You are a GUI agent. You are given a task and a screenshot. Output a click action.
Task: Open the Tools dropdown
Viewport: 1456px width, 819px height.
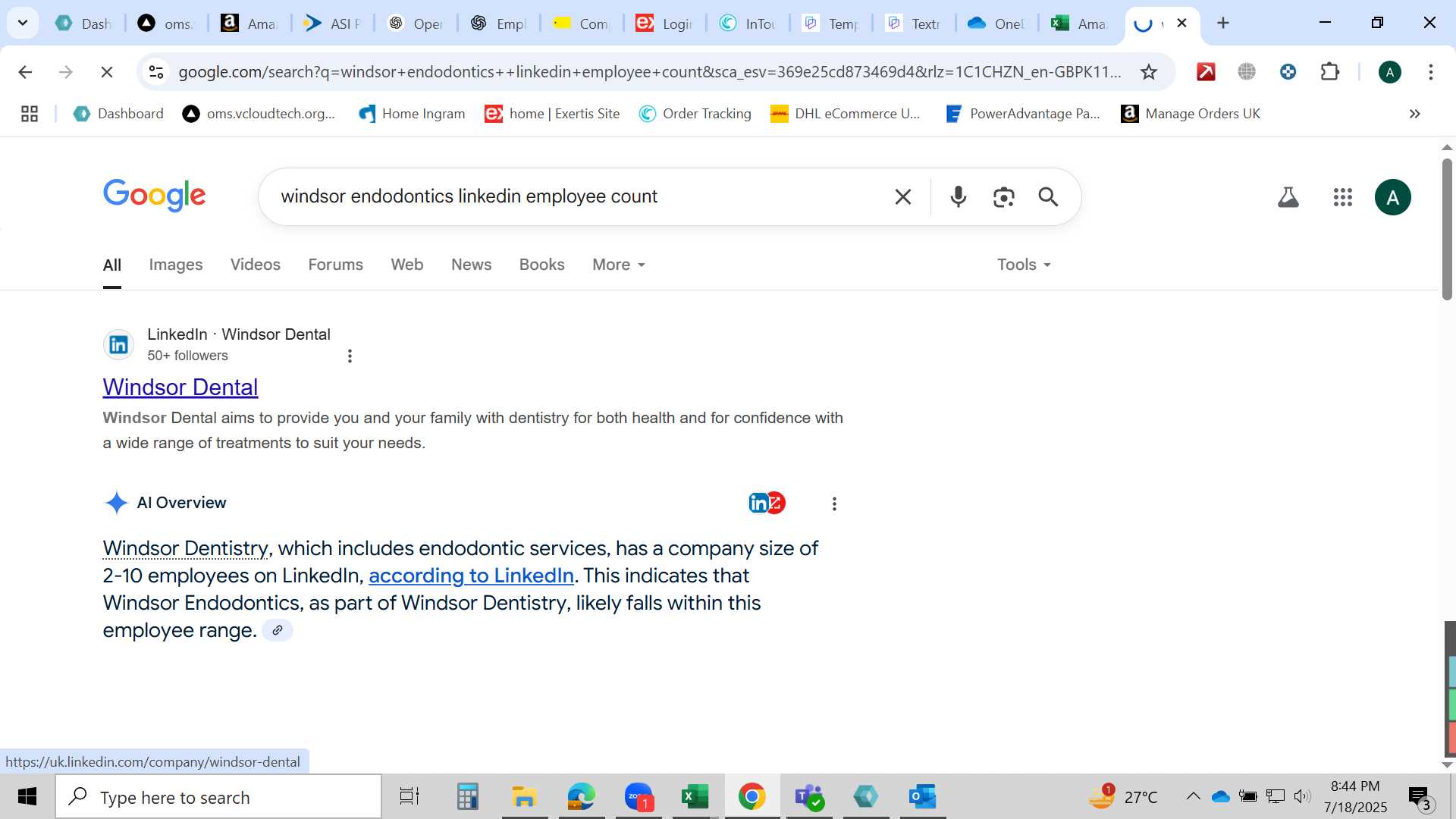click(1024, 265)
